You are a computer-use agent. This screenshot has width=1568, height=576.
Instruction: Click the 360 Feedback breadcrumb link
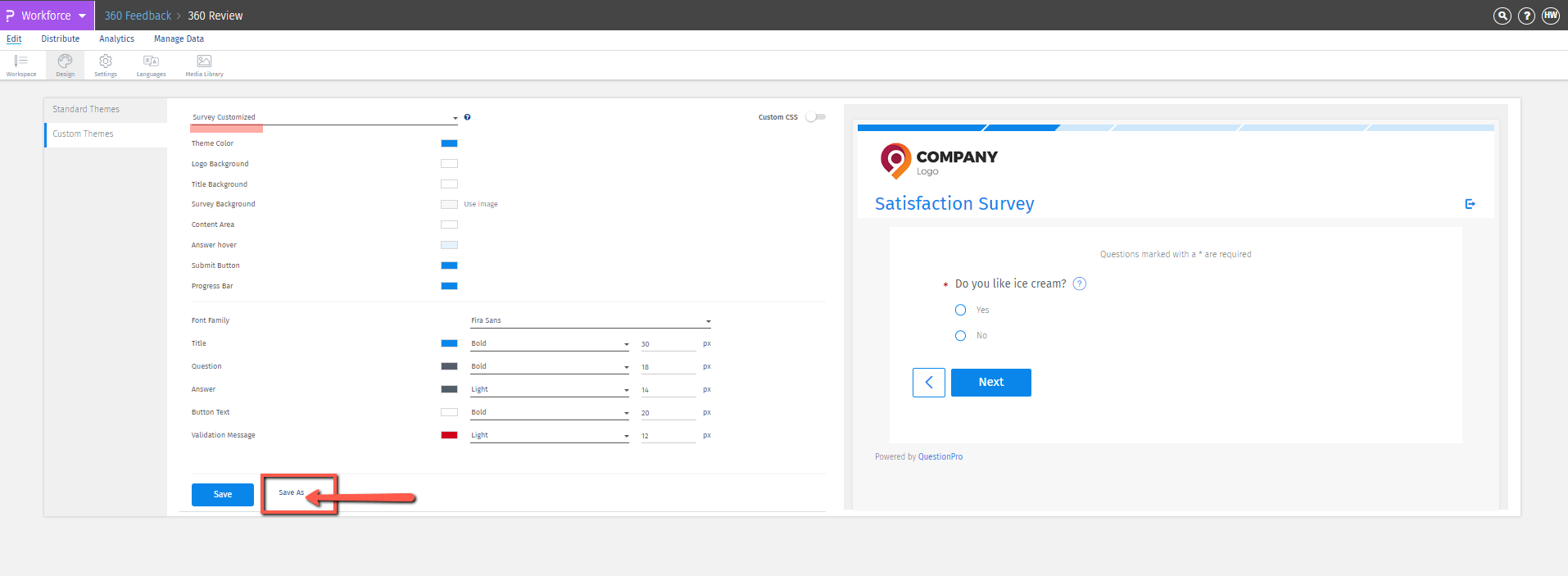coord(138,16)
